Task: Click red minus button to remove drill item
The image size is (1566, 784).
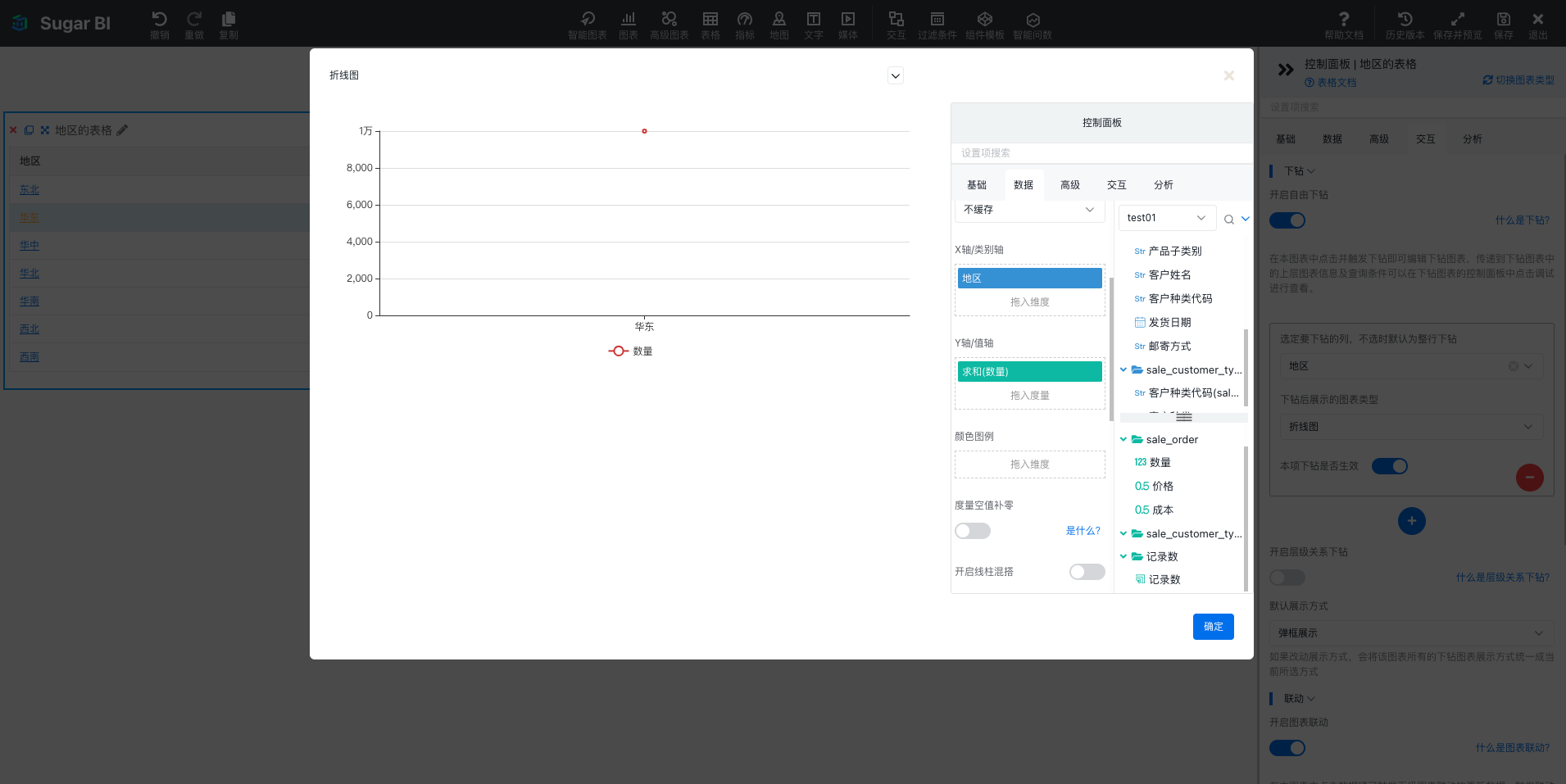Action: [1530, 478]
